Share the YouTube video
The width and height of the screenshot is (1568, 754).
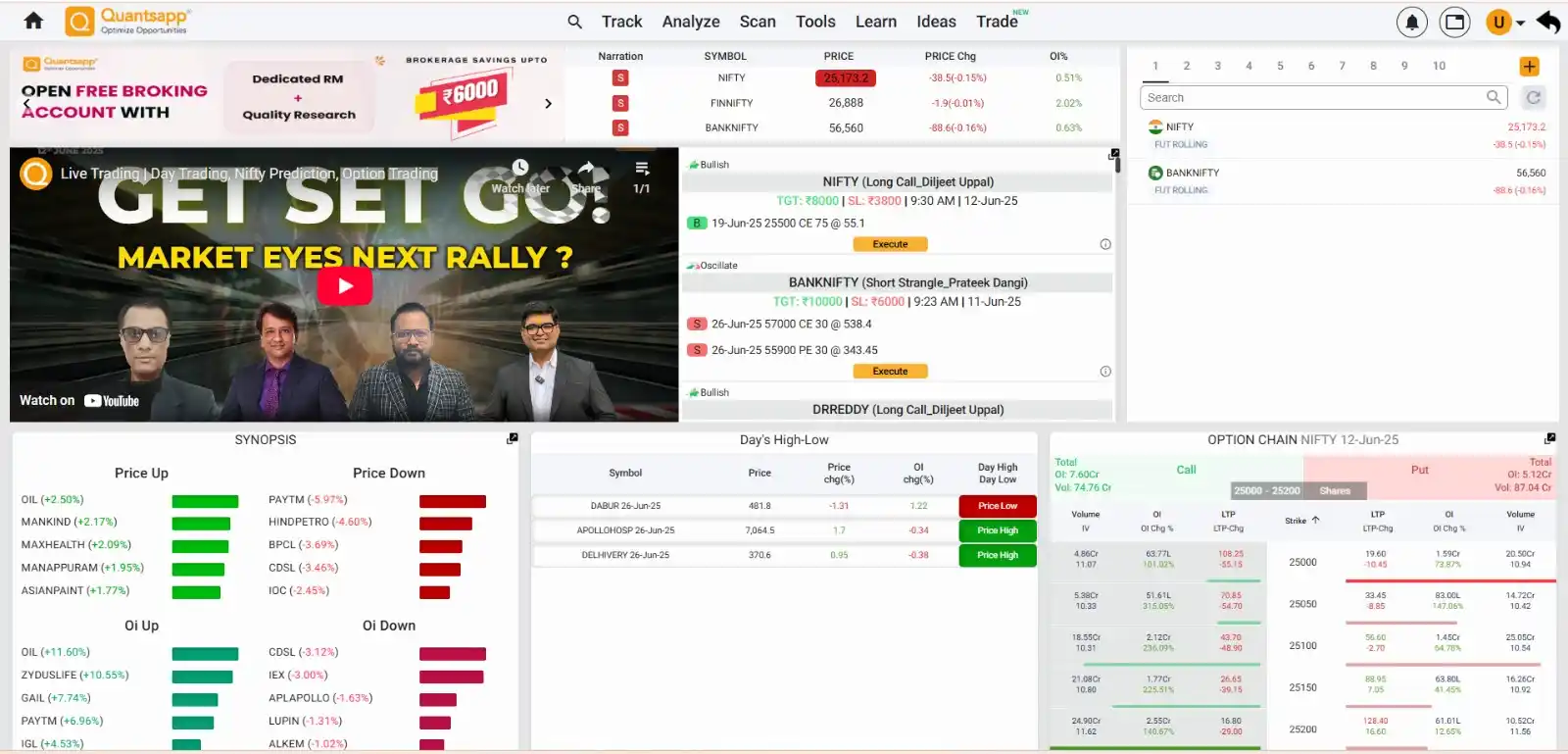pyautogui.click(x=586, y=176)
